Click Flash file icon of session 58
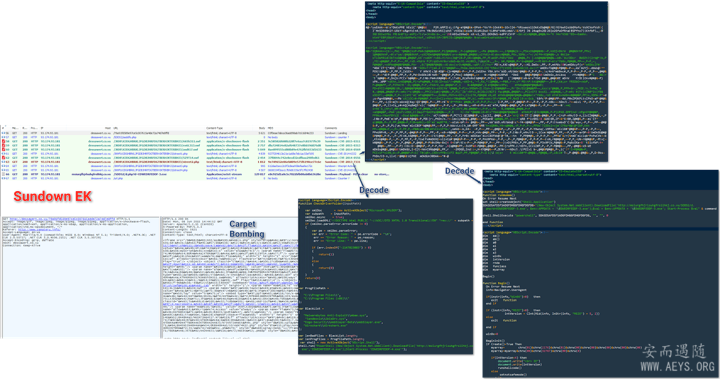The image size is (720, 379). click(x=4, y=141)
